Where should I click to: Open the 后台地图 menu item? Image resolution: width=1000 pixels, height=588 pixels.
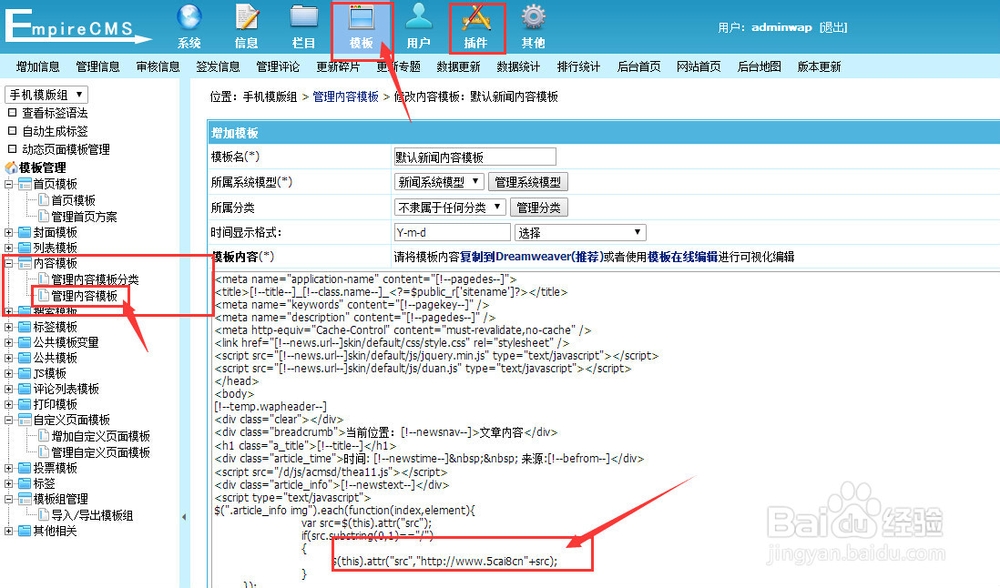point(759,66)
